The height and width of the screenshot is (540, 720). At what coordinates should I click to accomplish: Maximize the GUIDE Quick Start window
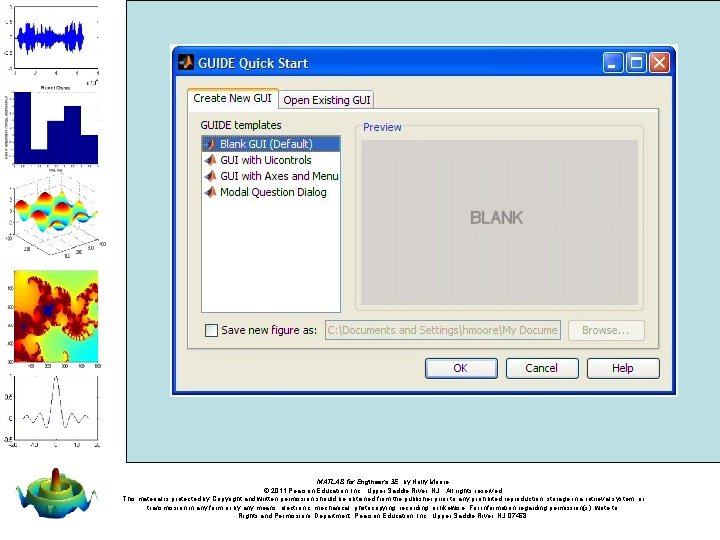pos(636,62)
